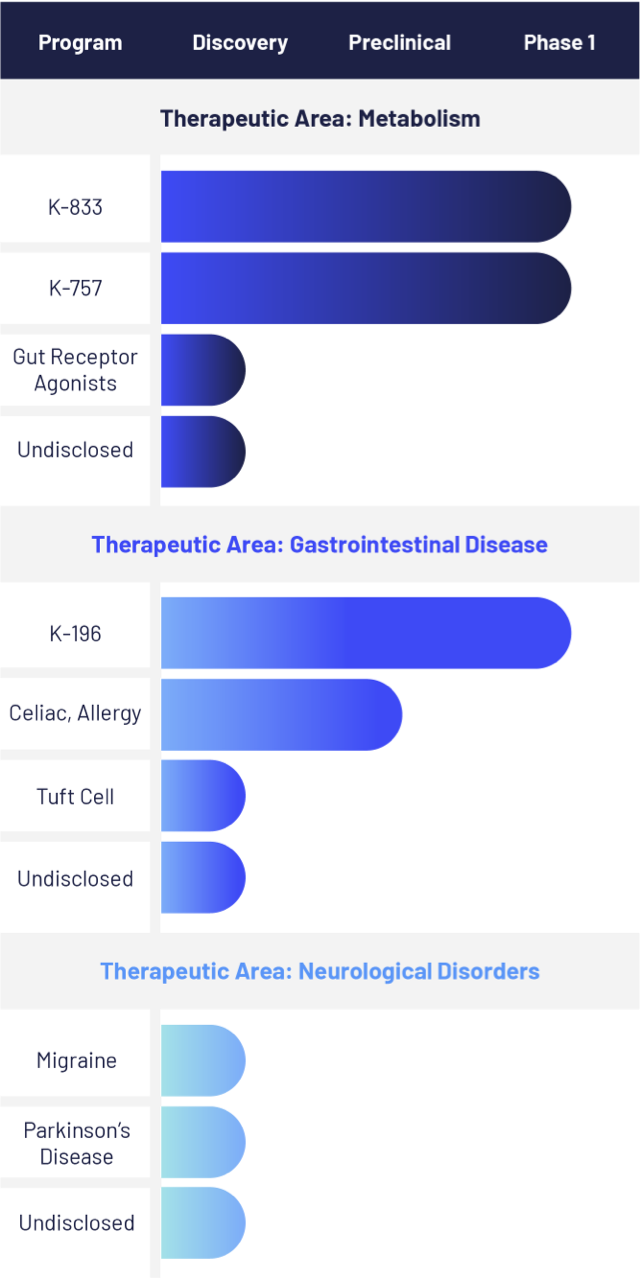
Task: Select the Preclinical stage header
Action: pyautogui.click(x=400, y=43)
